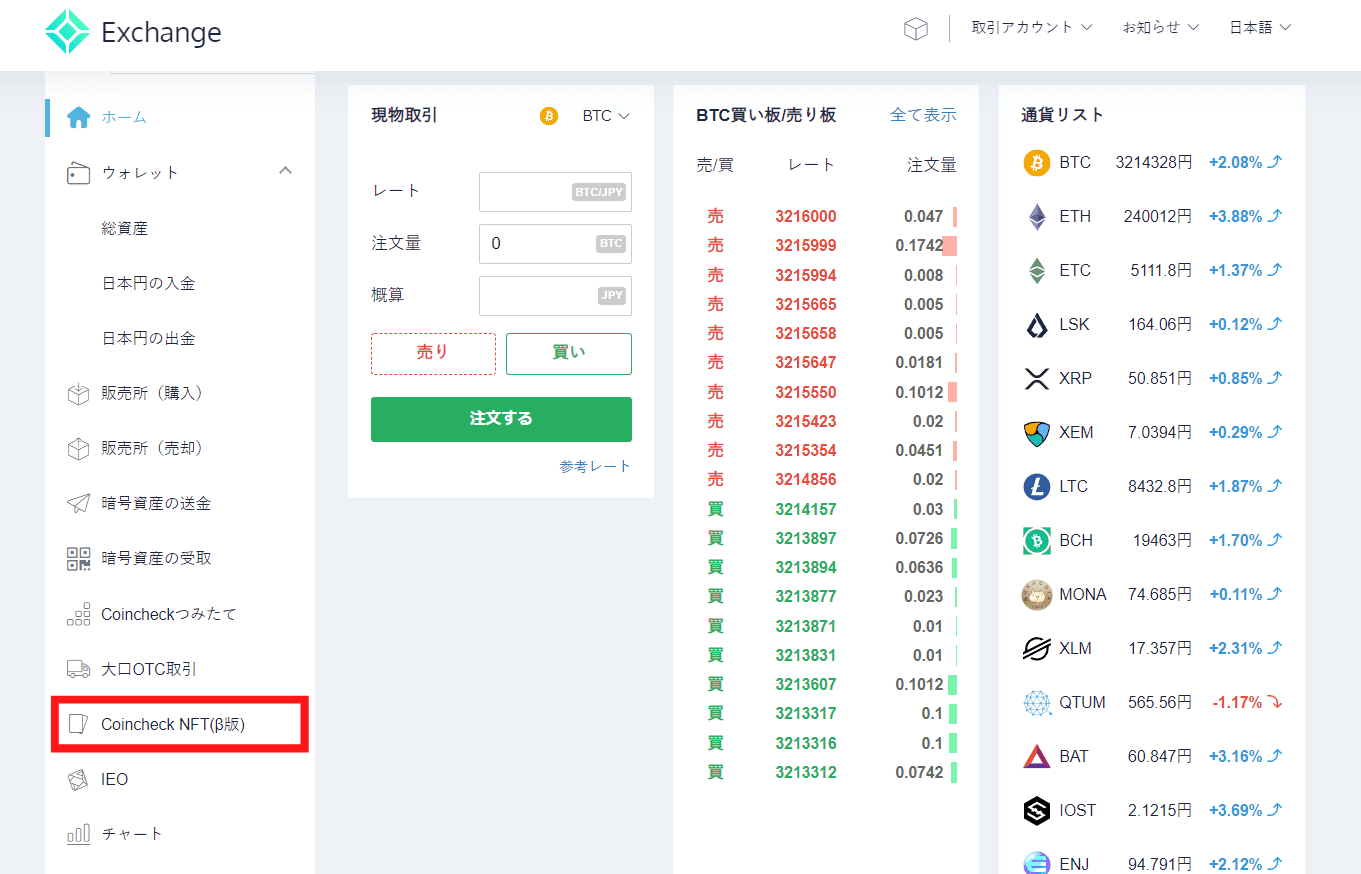Open 日本円の入金 menu item
Image resolution: width=1361 pixels, height=874 pixels.
(x=148, y=283)
